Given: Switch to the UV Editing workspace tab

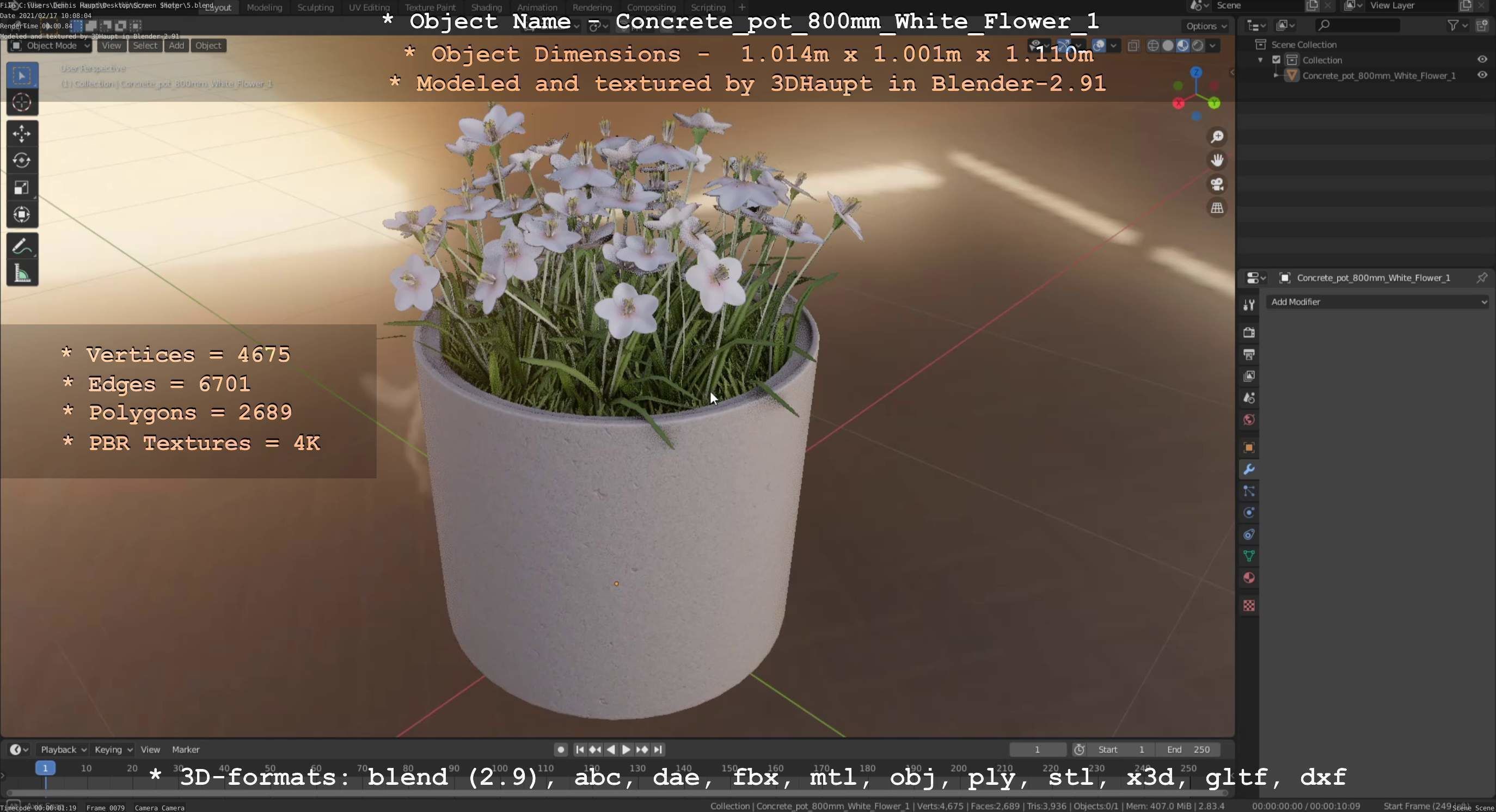Looking at the screenshot, I should pos(369,8).
